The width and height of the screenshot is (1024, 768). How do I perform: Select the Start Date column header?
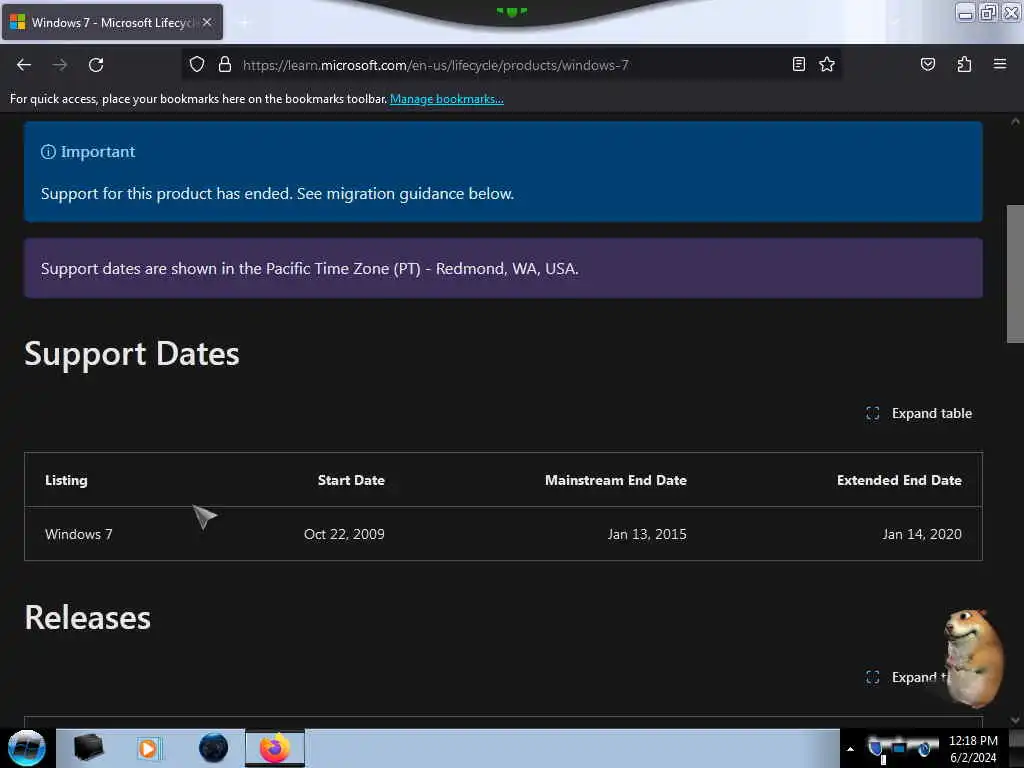[x=351, y=480]
